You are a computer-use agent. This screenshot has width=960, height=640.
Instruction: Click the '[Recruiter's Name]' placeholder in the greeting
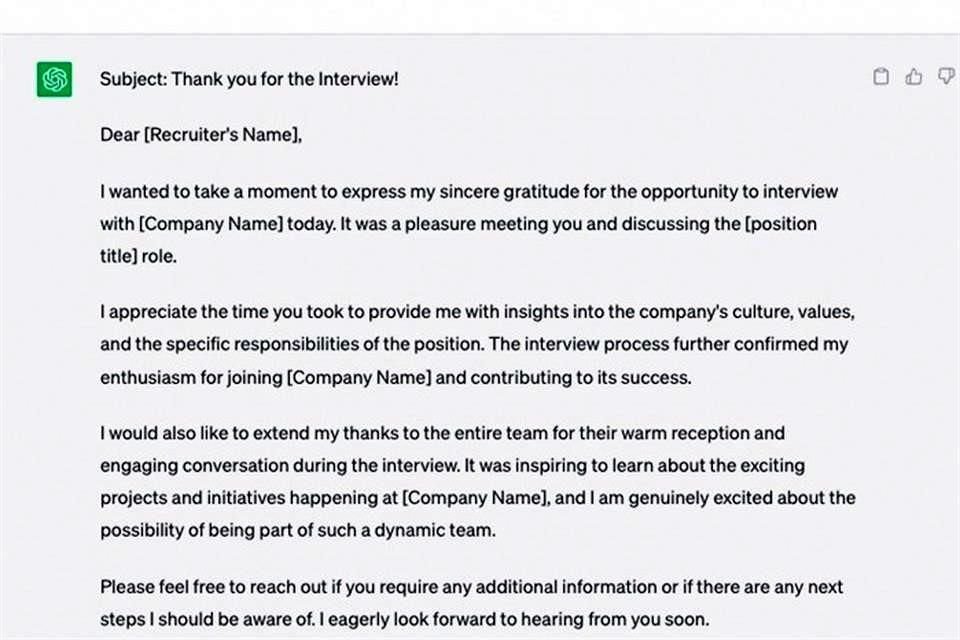222,135
